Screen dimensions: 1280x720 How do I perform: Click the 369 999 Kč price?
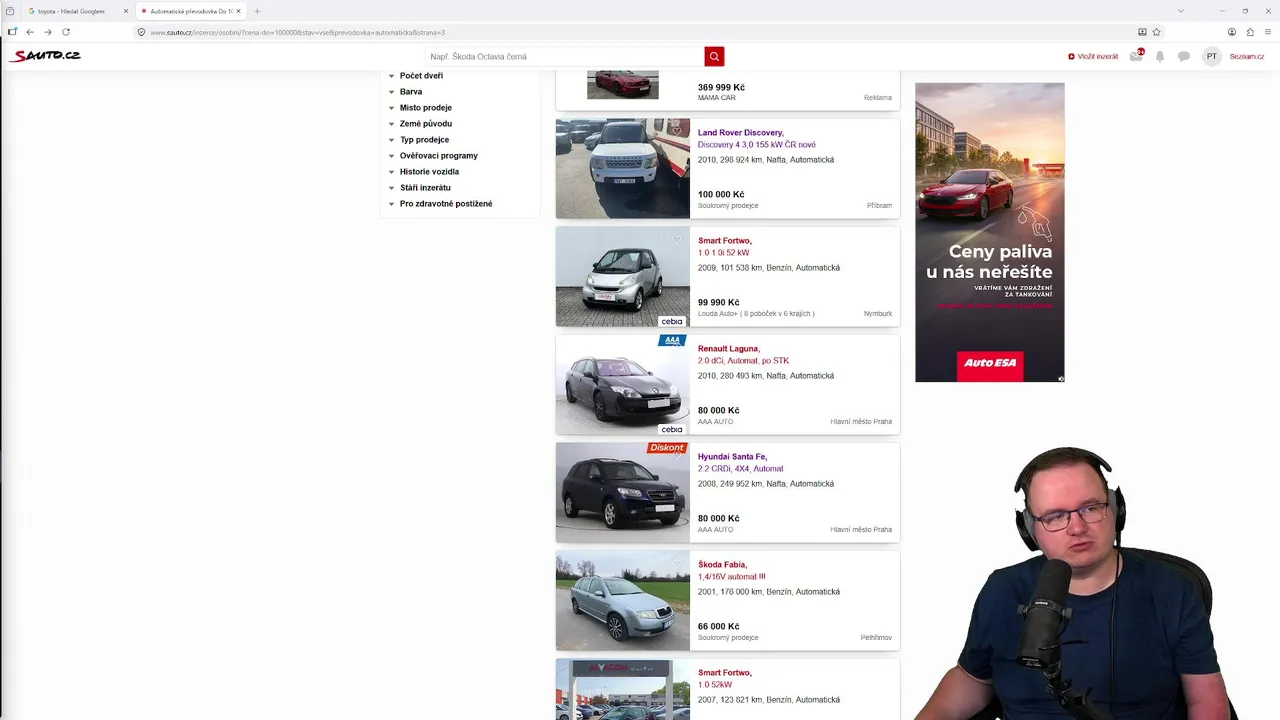pyautogui.click(x=721, y=87)
